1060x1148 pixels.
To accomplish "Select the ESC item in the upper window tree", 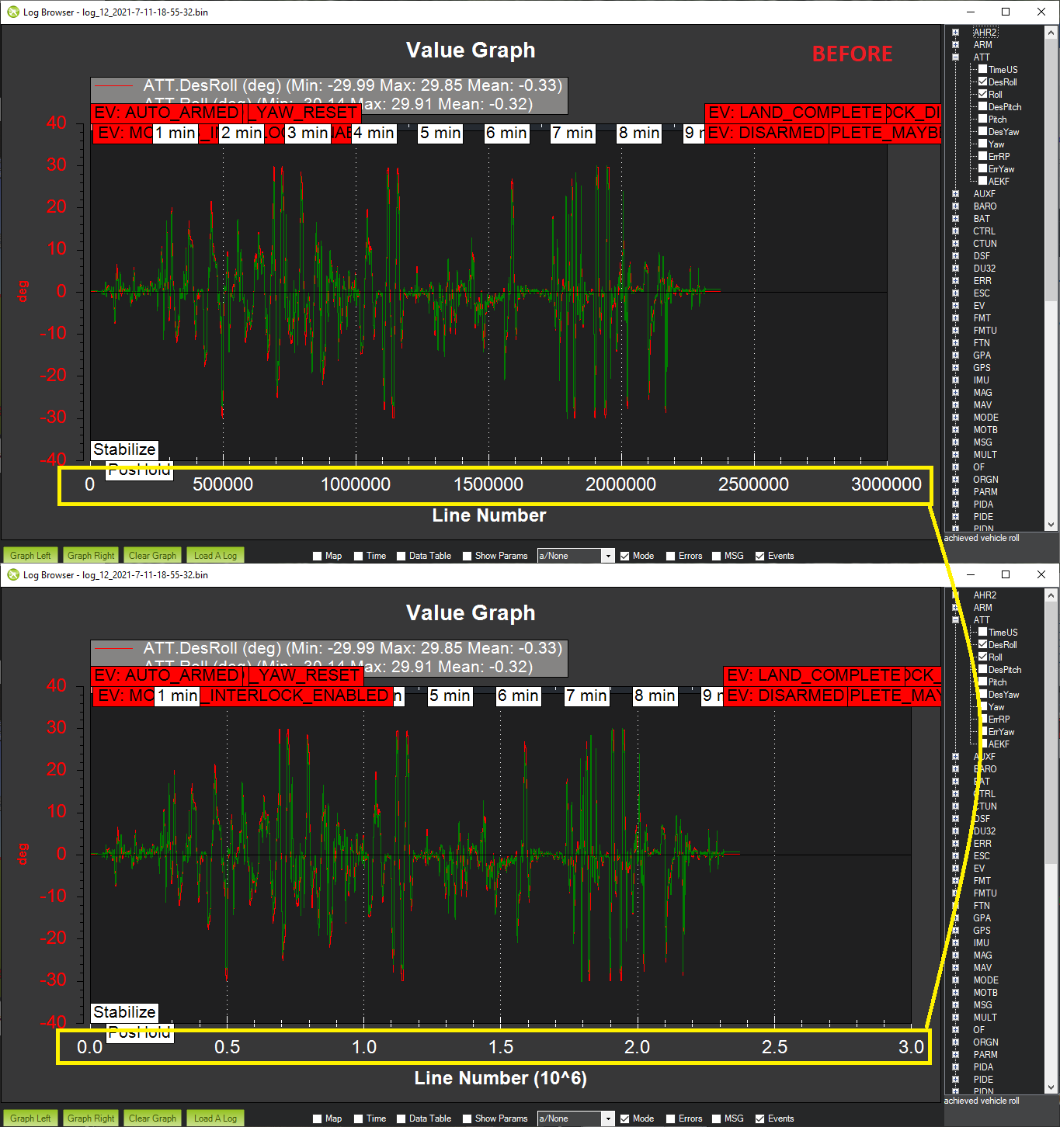I will 982,293.
